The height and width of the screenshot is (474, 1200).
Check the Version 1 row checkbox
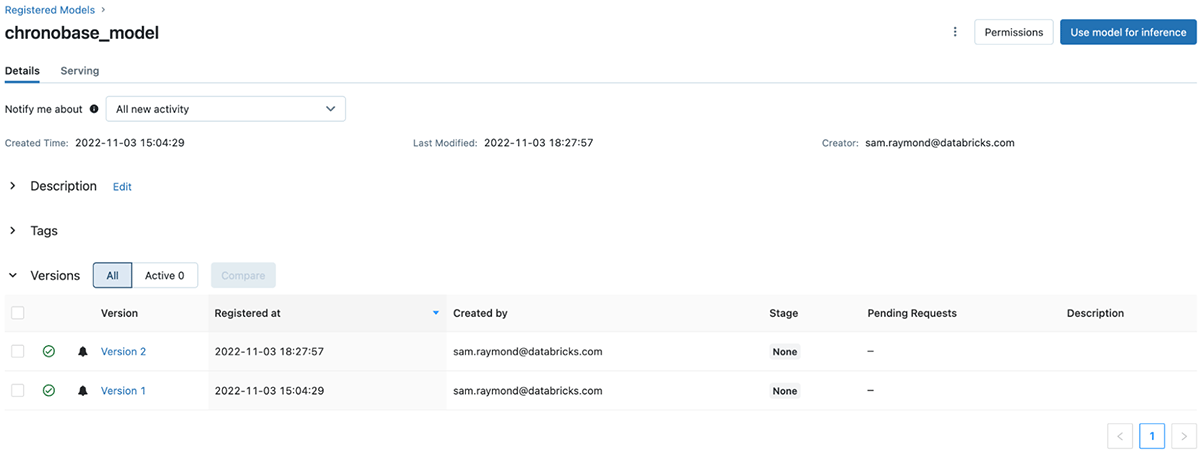[x=18, y=391]
